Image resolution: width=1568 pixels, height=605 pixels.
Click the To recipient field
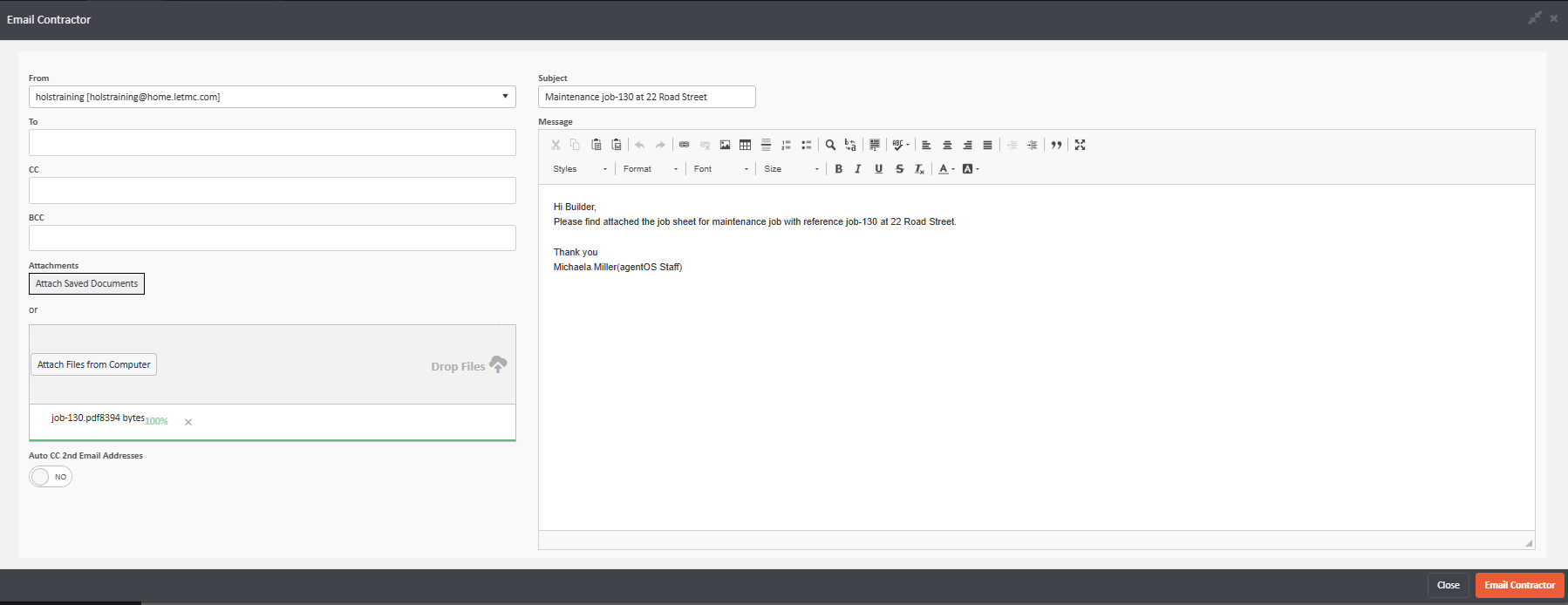[272, 143]
